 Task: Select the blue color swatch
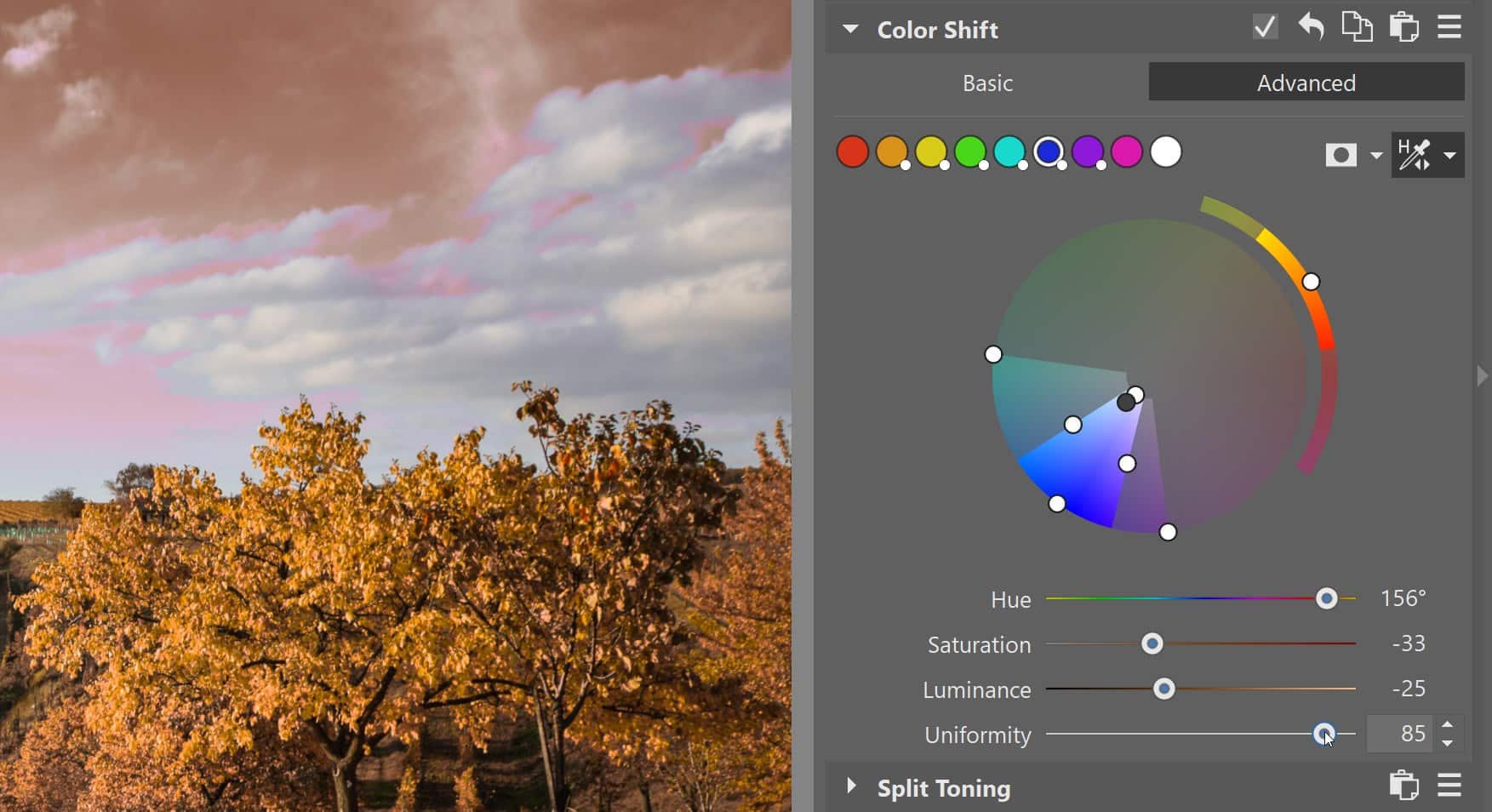pos(1048,152)
